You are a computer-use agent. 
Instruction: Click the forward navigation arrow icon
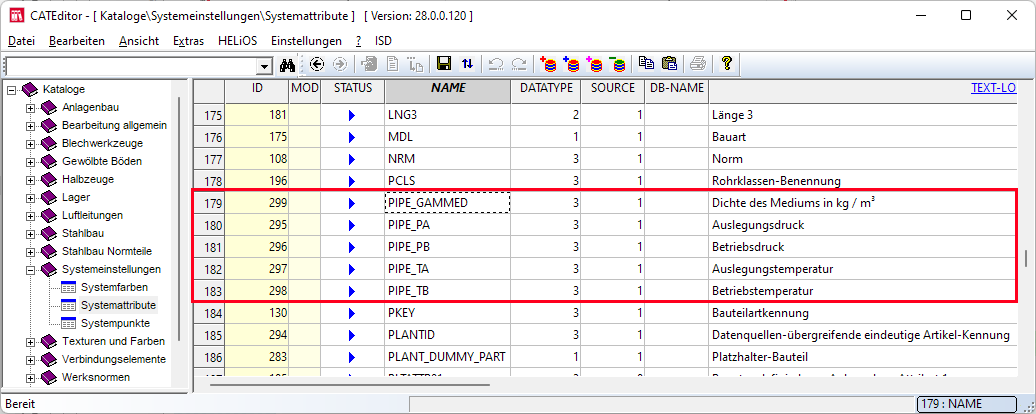tap(340, 64)
